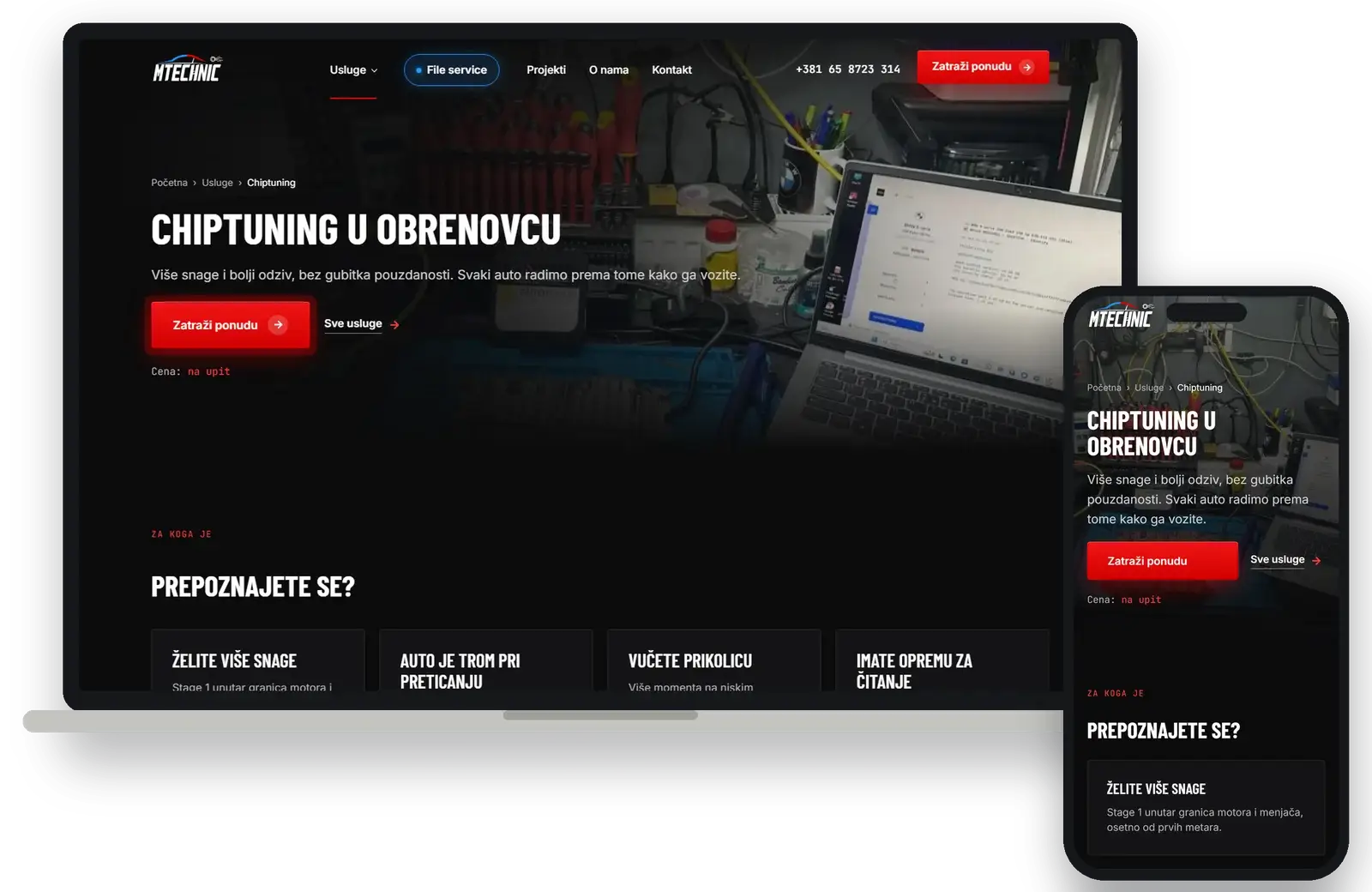Click the 'na upit' price text on phone
The image size is (1372, 892).
point(1140,600)
